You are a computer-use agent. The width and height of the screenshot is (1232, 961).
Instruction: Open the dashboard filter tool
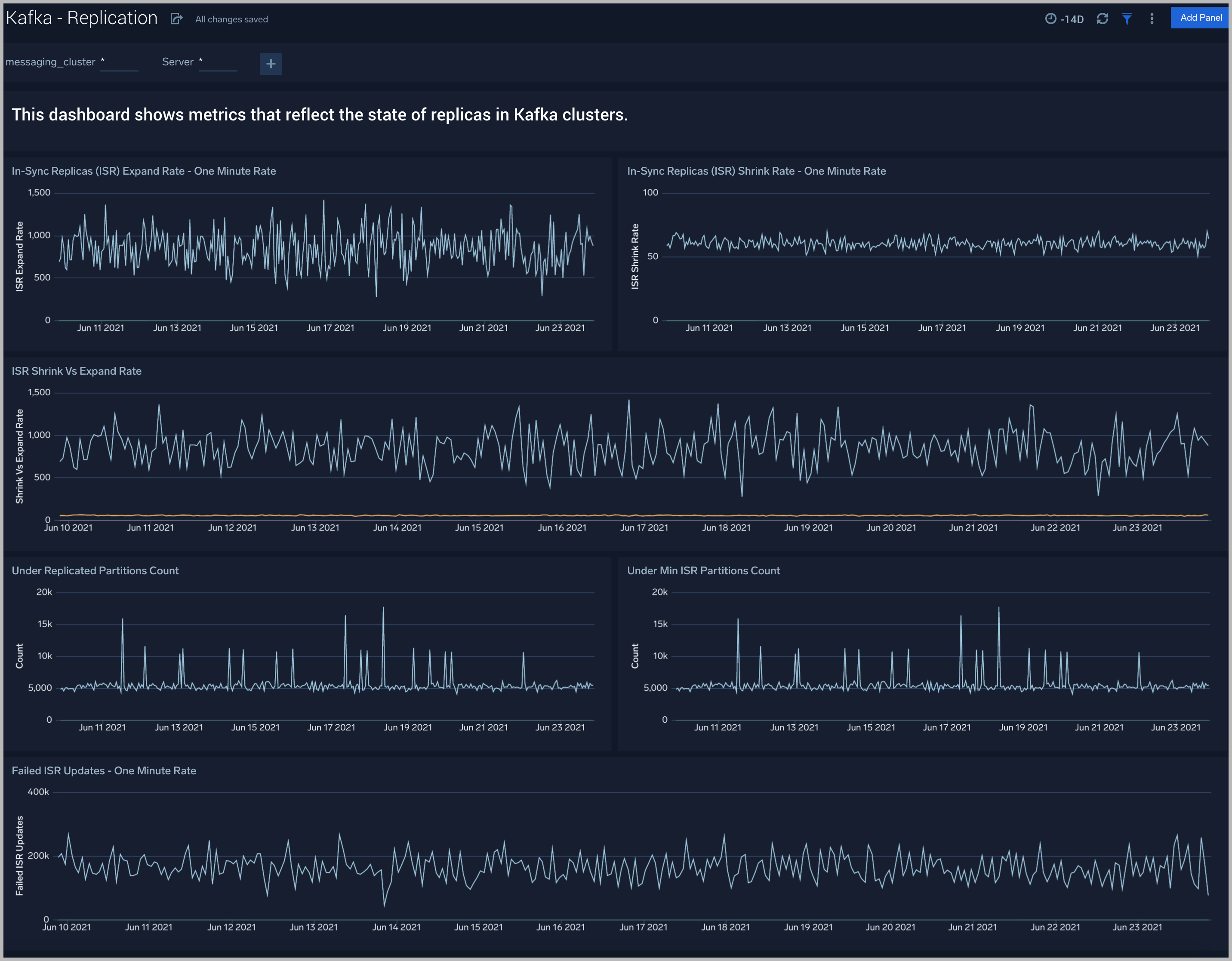tap(1127, 18)
